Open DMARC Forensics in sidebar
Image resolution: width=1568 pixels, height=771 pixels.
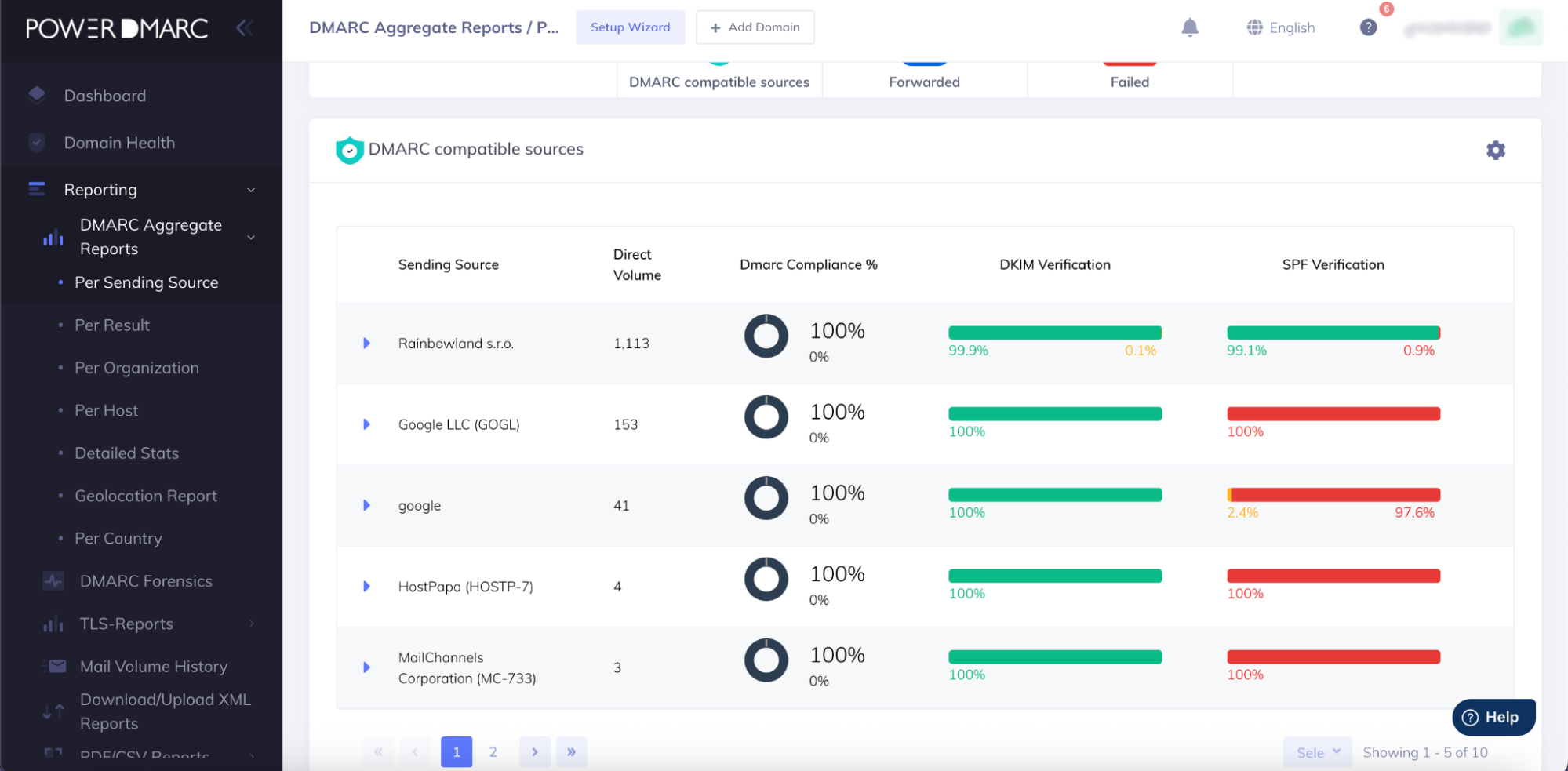tap(146, 581)
